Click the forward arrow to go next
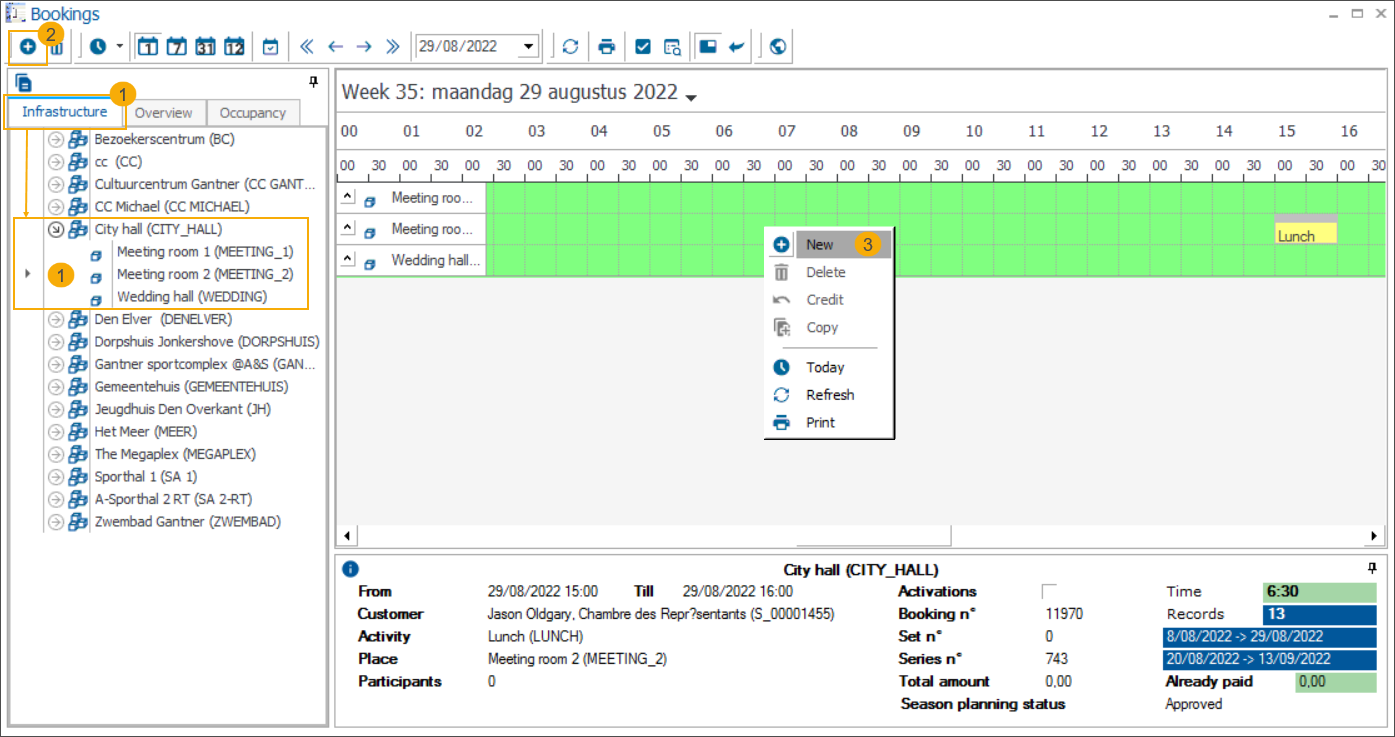The height and width of the screenshot is (737, 1395). click(362, 45)
